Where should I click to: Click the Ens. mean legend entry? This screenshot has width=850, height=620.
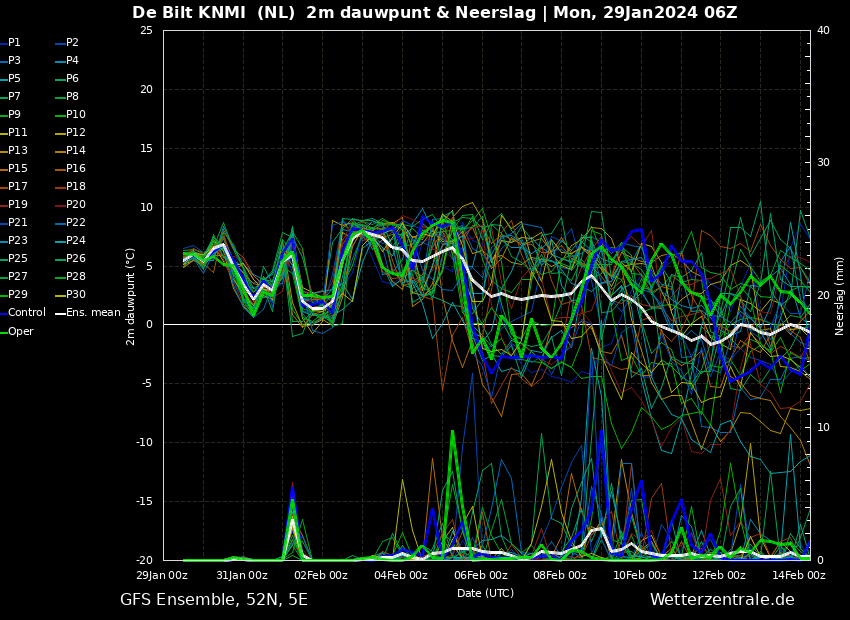pyautogui.click(x=88, y=312)
